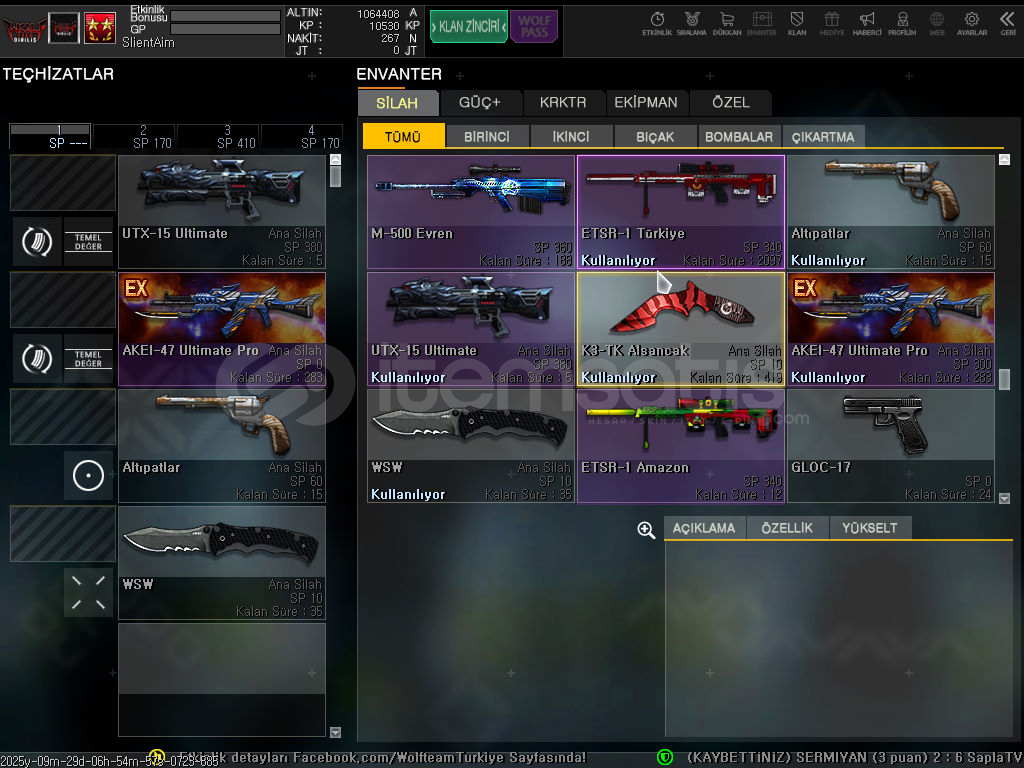The image size is (1024, 768).
Task: Select the M-500 Evren sniper item
Action: point(471,212)
